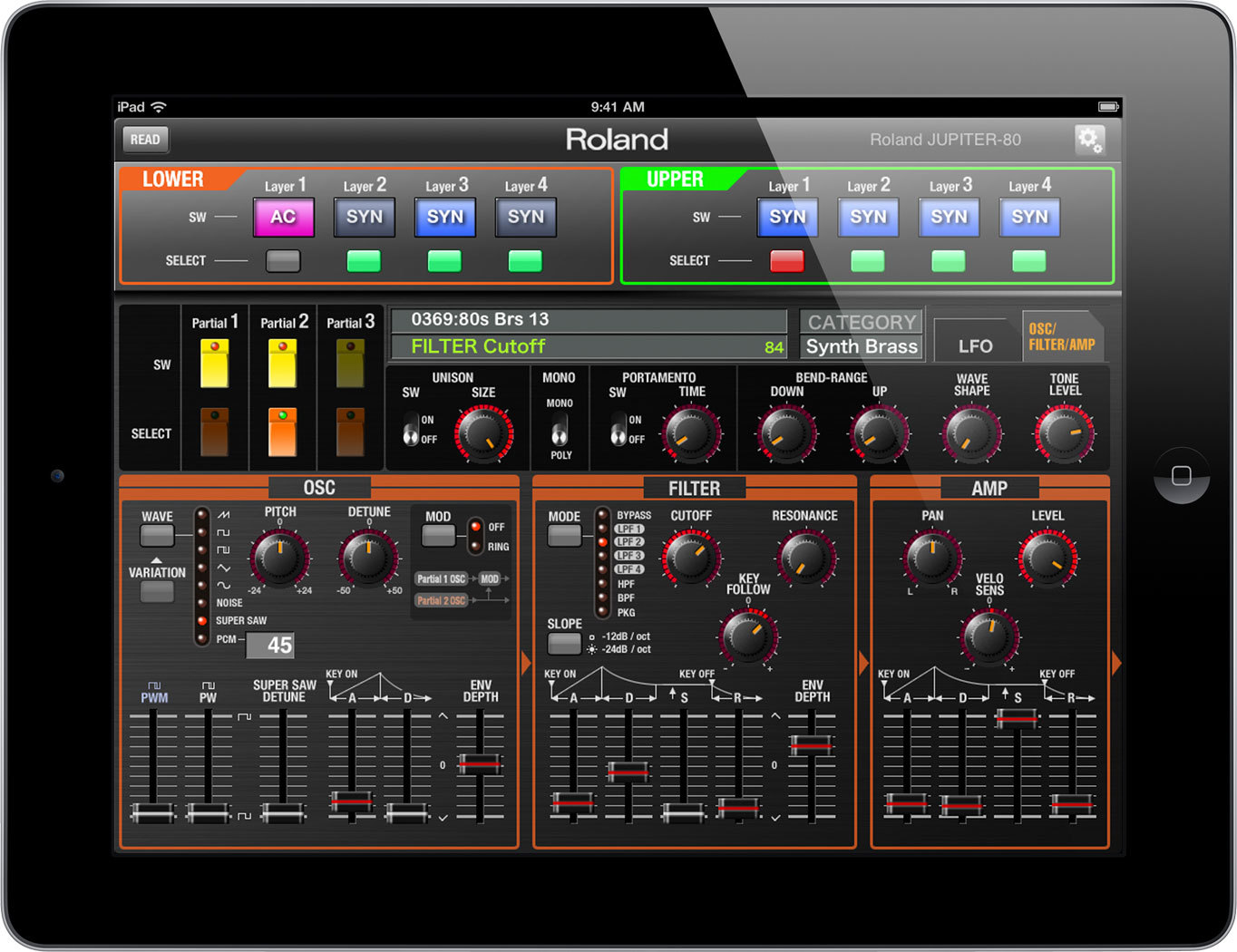The height and width of the screenshot is (952, 1237).
Task: Select LPF 4 filter mode
Action: click(x=629, y=569)
